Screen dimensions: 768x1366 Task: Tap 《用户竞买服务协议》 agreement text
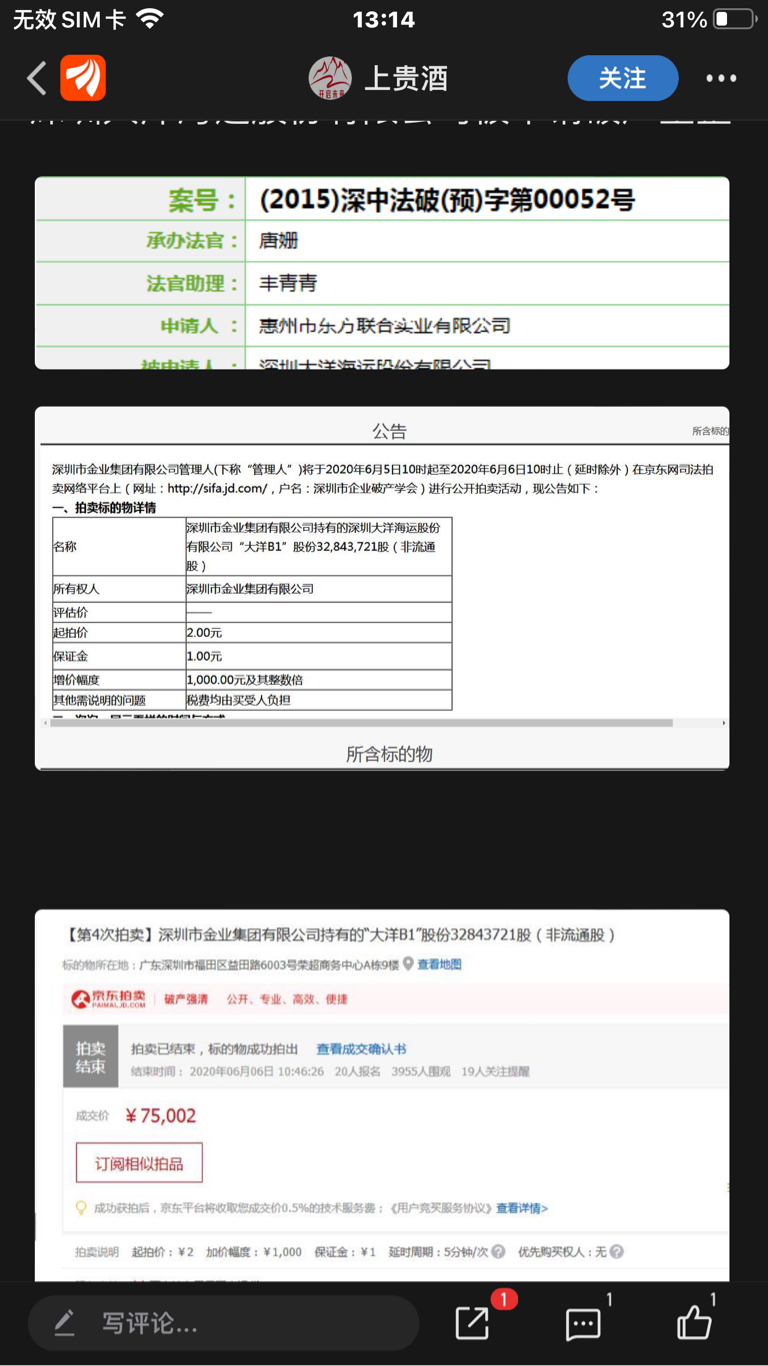click(440, 1208)
